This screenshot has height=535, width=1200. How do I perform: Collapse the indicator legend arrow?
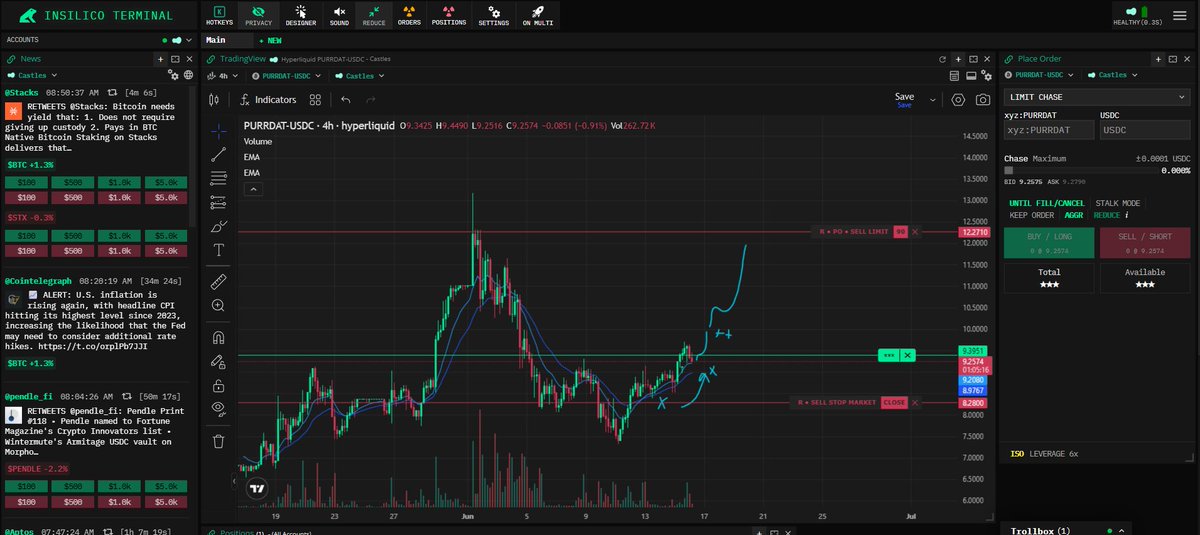click(x=253, y=188)
